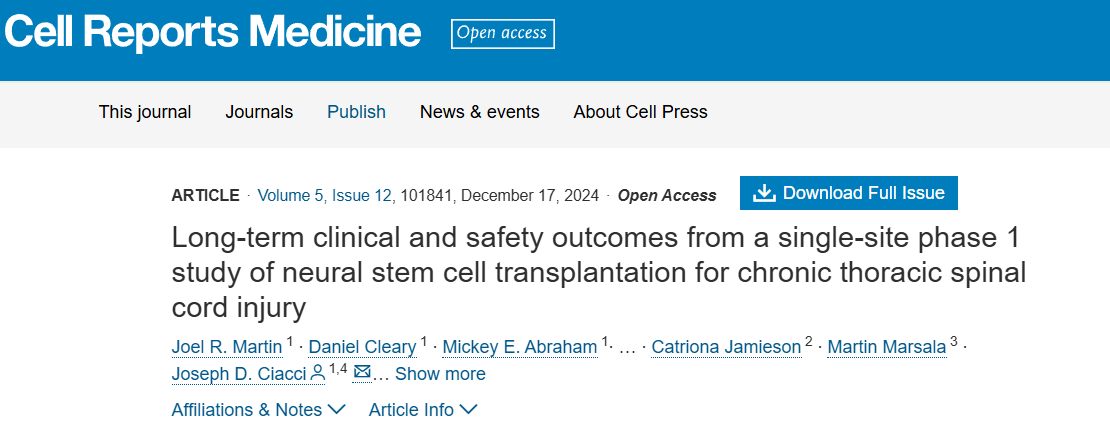Click the envelope email icon after Joseph D. Ciacci

pyautogui.click(x=362, y=373)
